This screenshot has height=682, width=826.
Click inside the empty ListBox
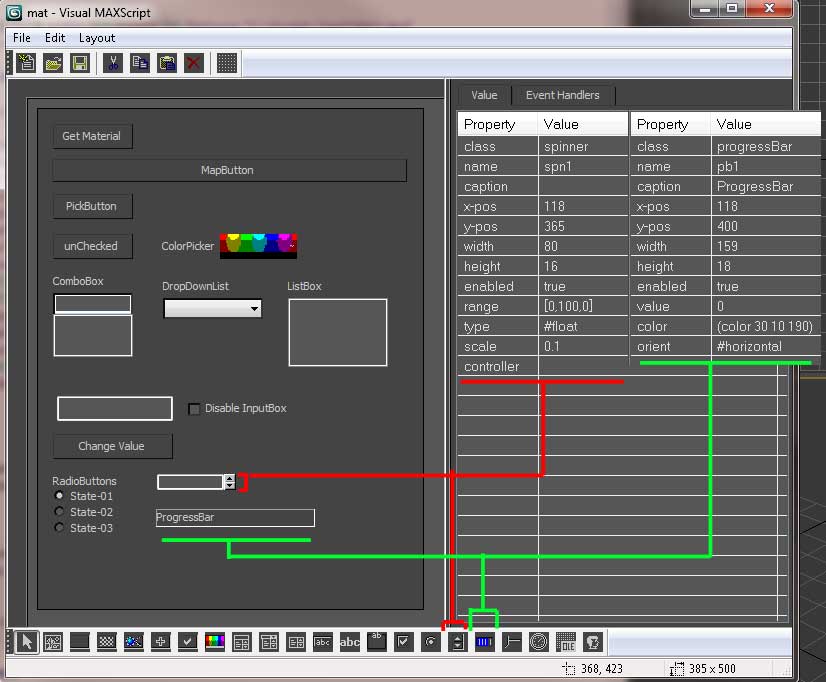click(338, 332)
